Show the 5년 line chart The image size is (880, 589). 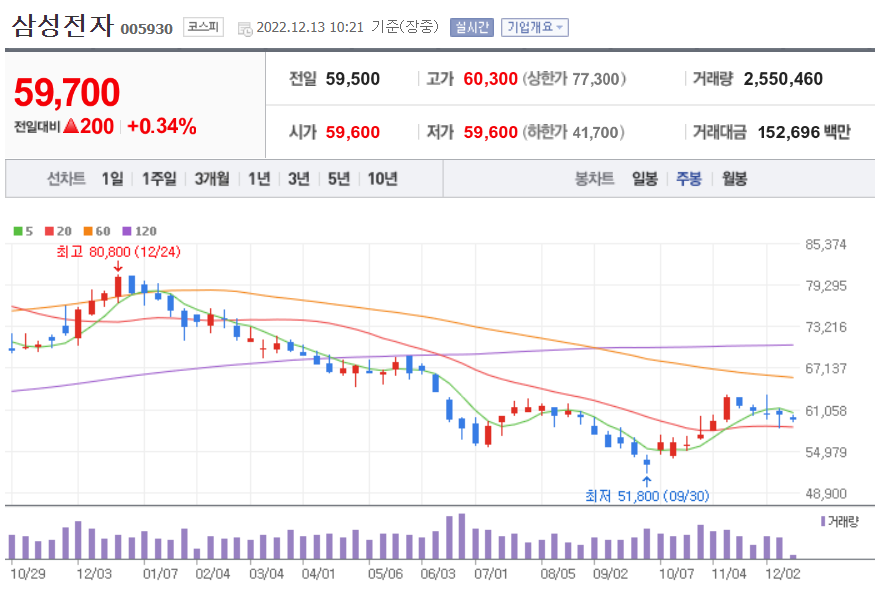click(x=339, y=179)
